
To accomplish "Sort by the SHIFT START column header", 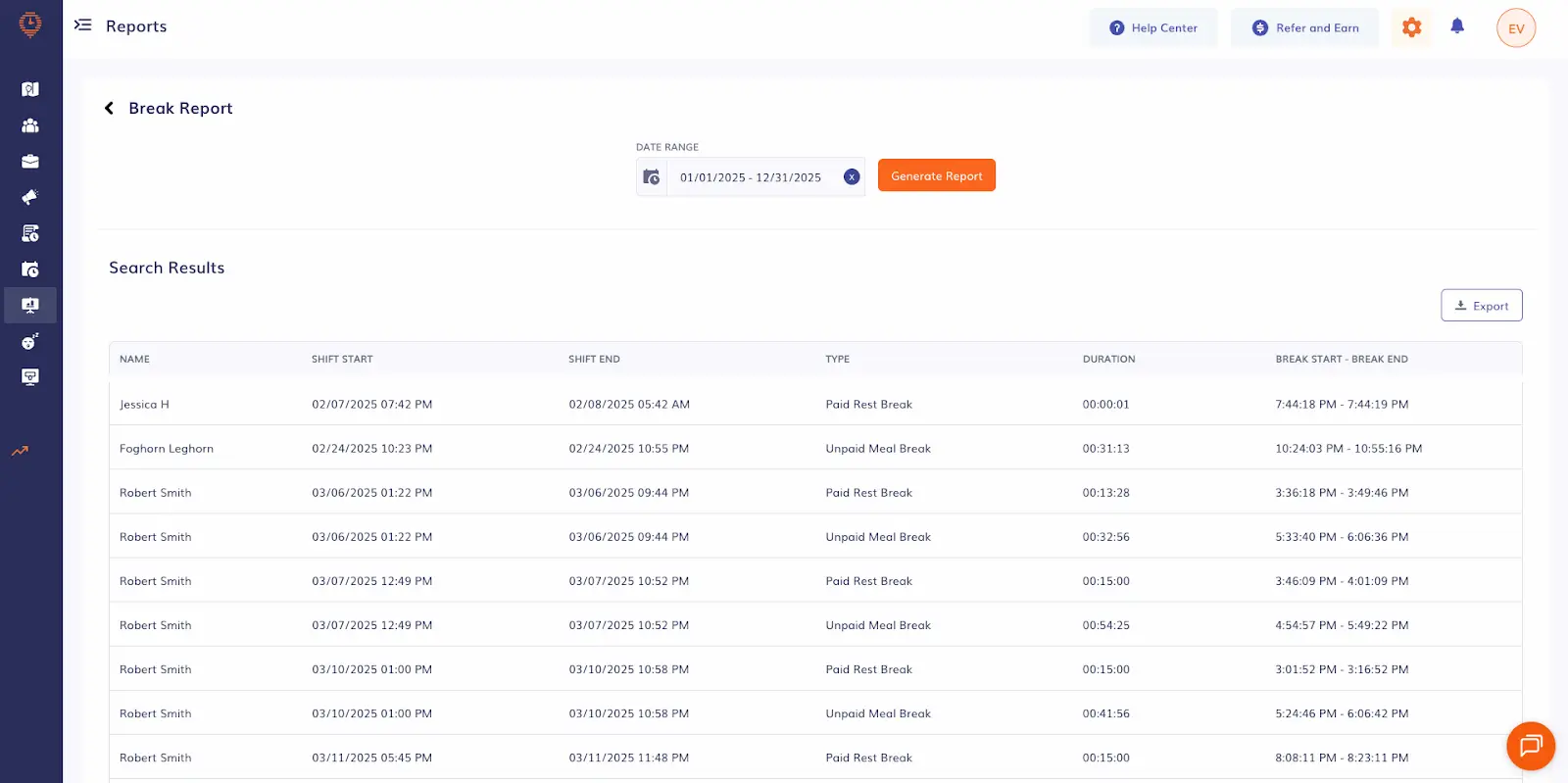I will pyautogui.click(x=342, y=360).
